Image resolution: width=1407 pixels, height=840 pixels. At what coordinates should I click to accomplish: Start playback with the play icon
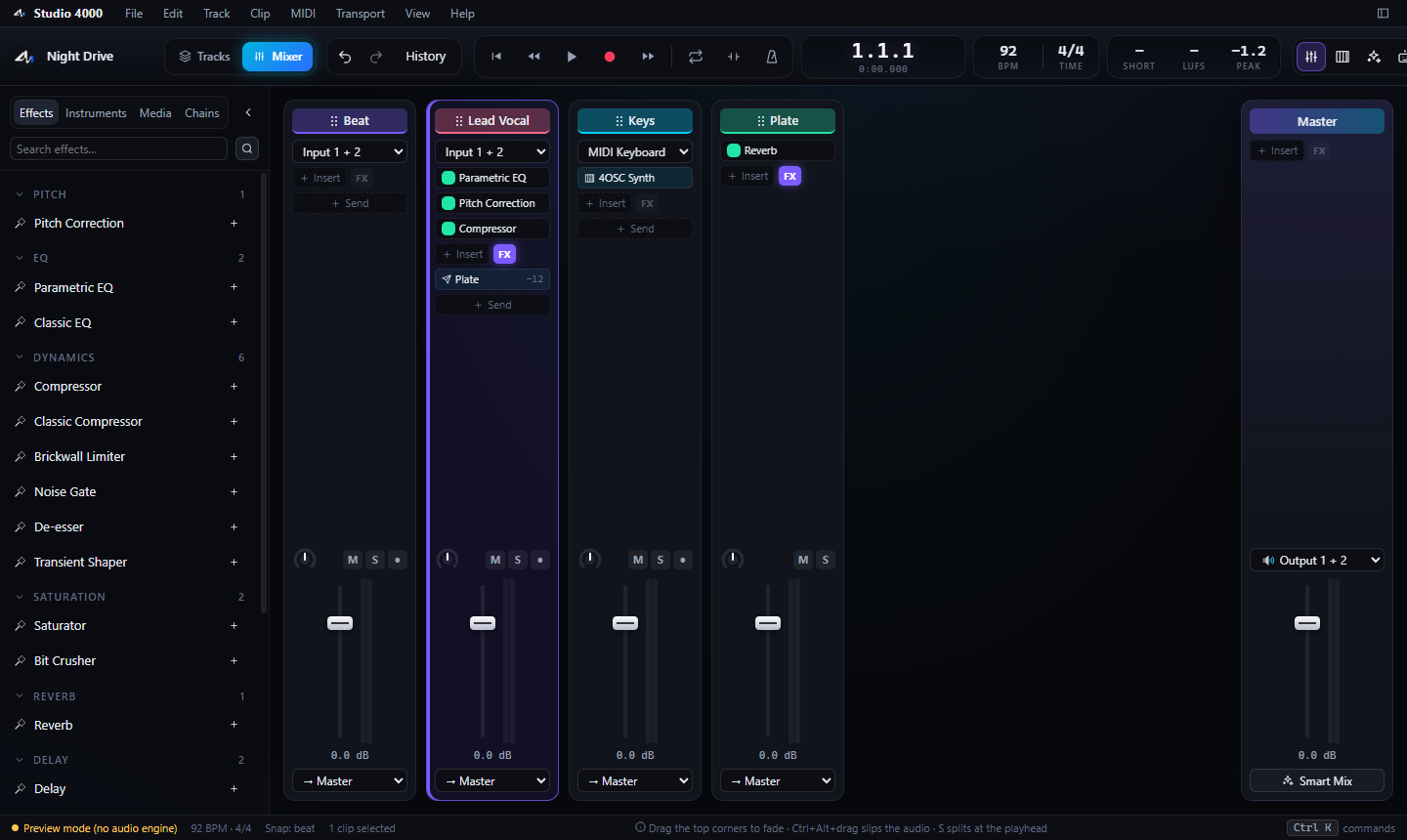coord(572,57)
